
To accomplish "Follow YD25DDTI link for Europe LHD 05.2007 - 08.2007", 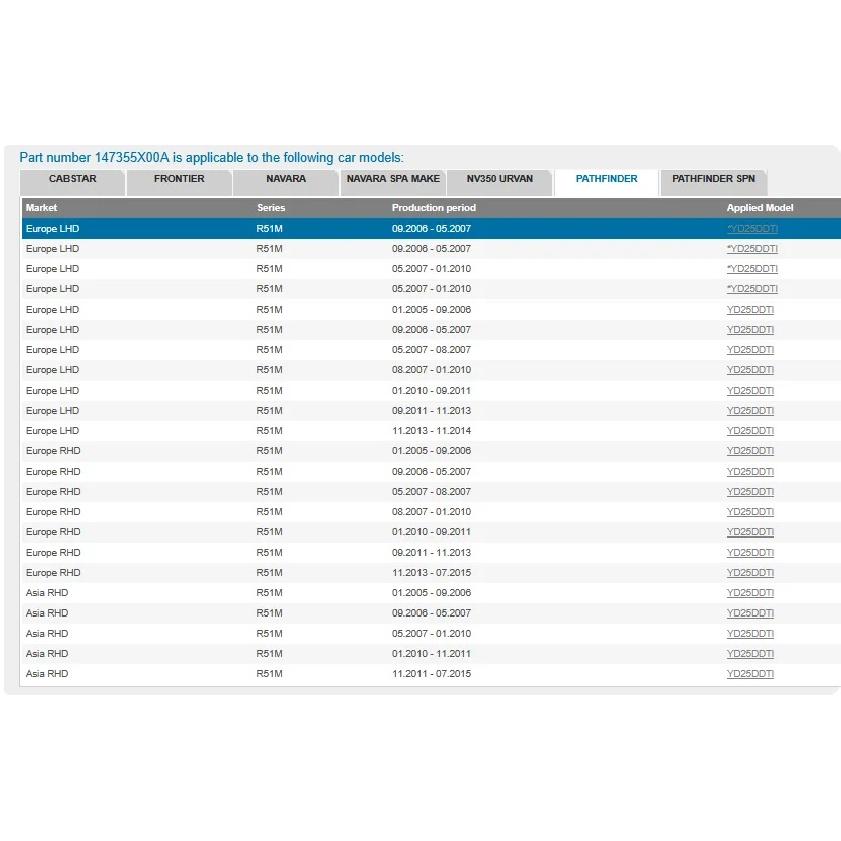I will [x=750, y=350].
